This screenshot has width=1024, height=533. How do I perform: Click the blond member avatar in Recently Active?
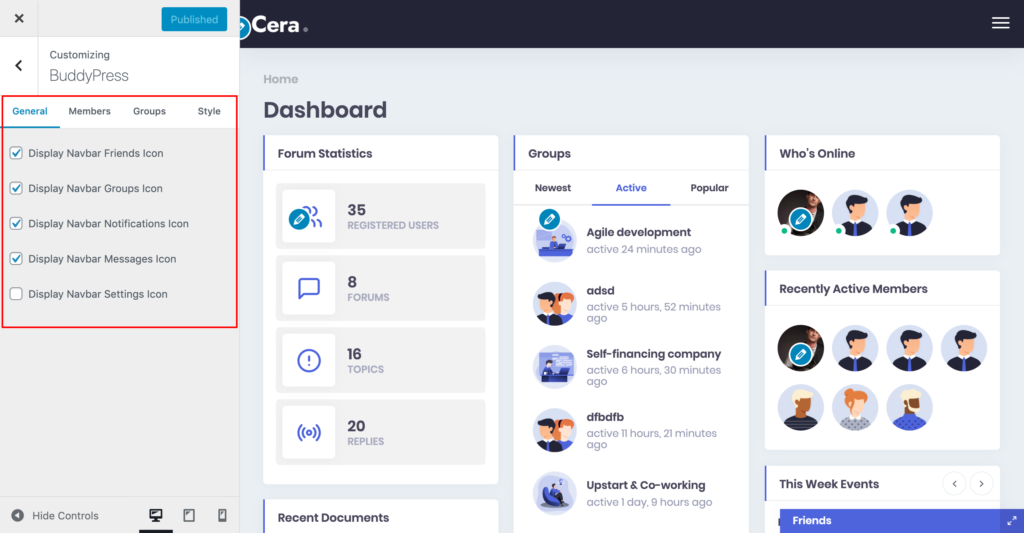click(x=800, y=408)
